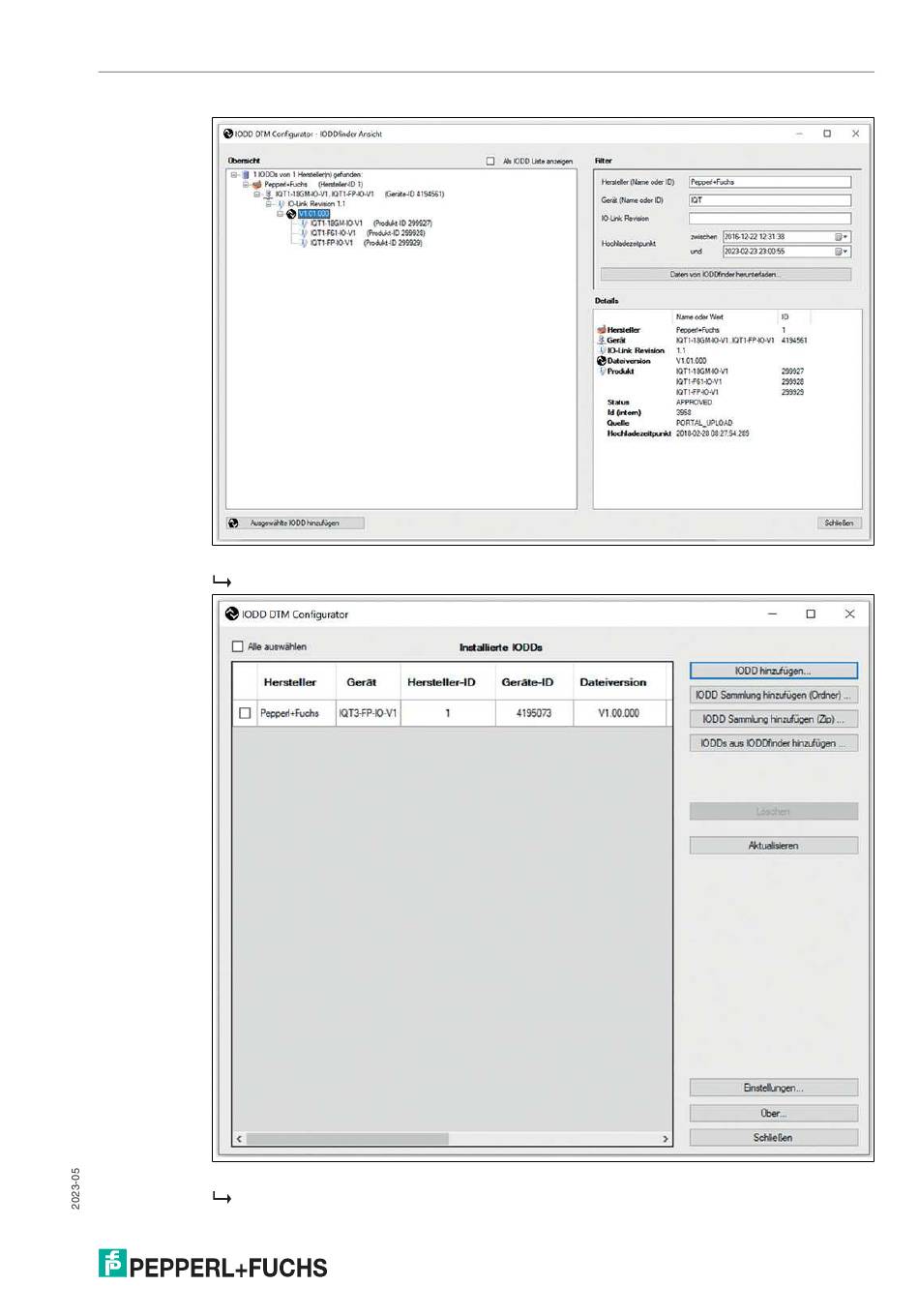Viewport: 919px width, 1316px height.
Task: Click the upload timestamp '2018-02-28 08:27:54.289'
Action: pyautogui.click(x=713, y=434)
